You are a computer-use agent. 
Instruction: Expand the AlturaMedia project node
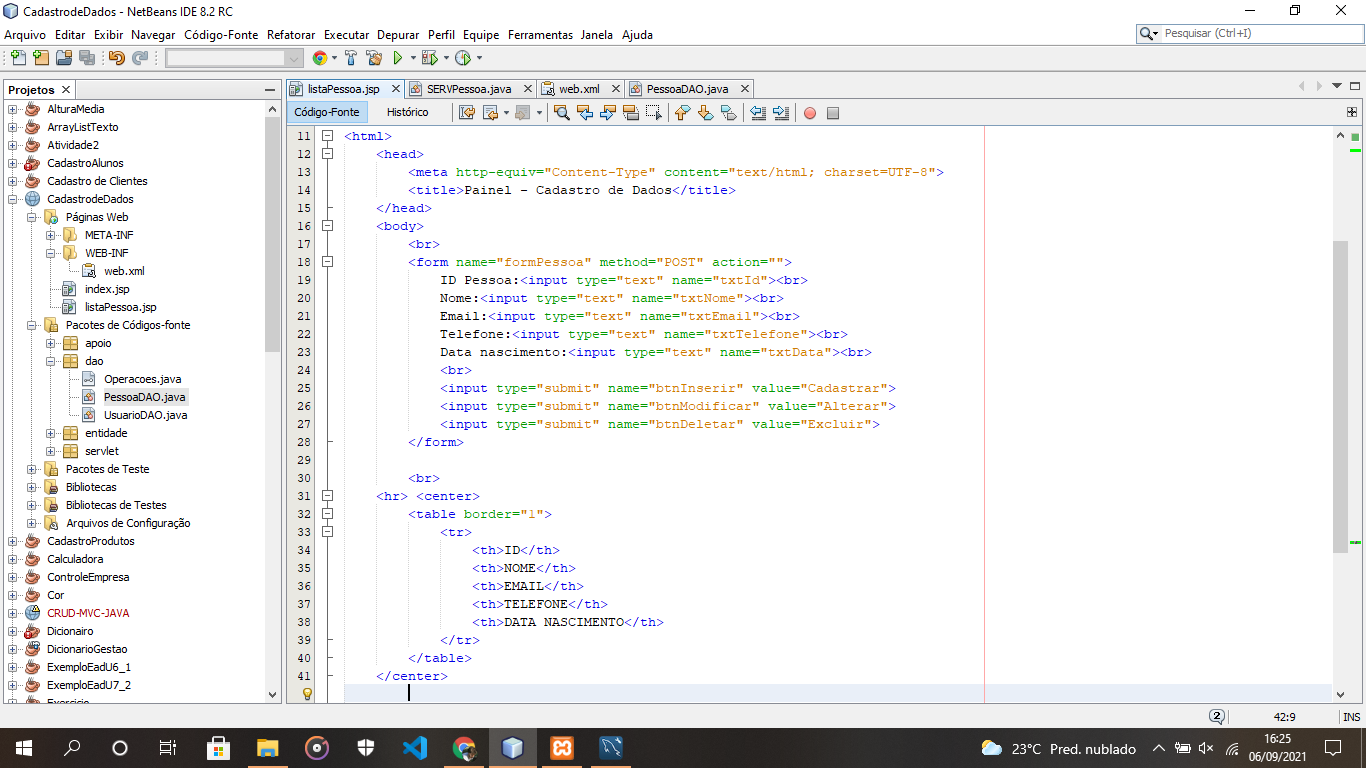(x=13, y=109)
